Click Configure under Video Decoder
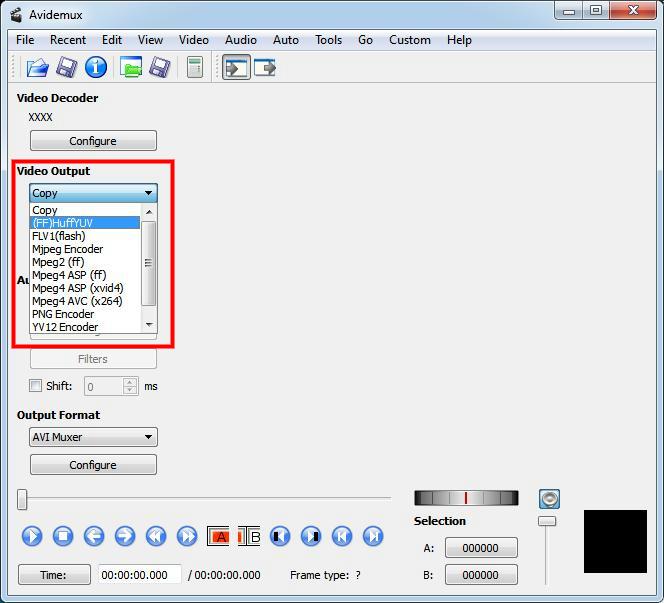Viewport: 664px width, 603px height. (x=93, y=141)
